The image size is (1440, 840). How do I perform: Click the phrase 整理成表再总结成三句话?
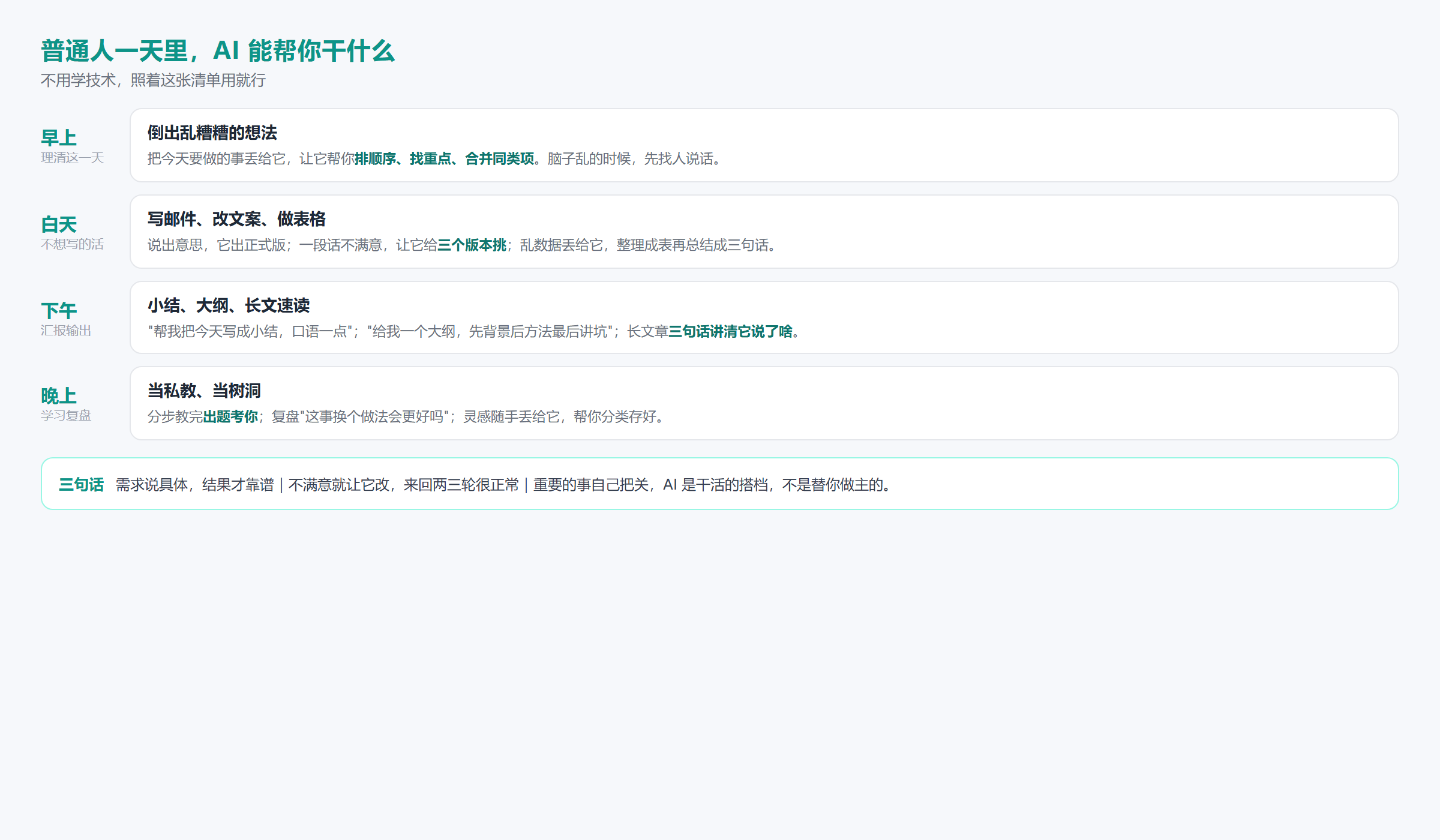pos(692,245)
